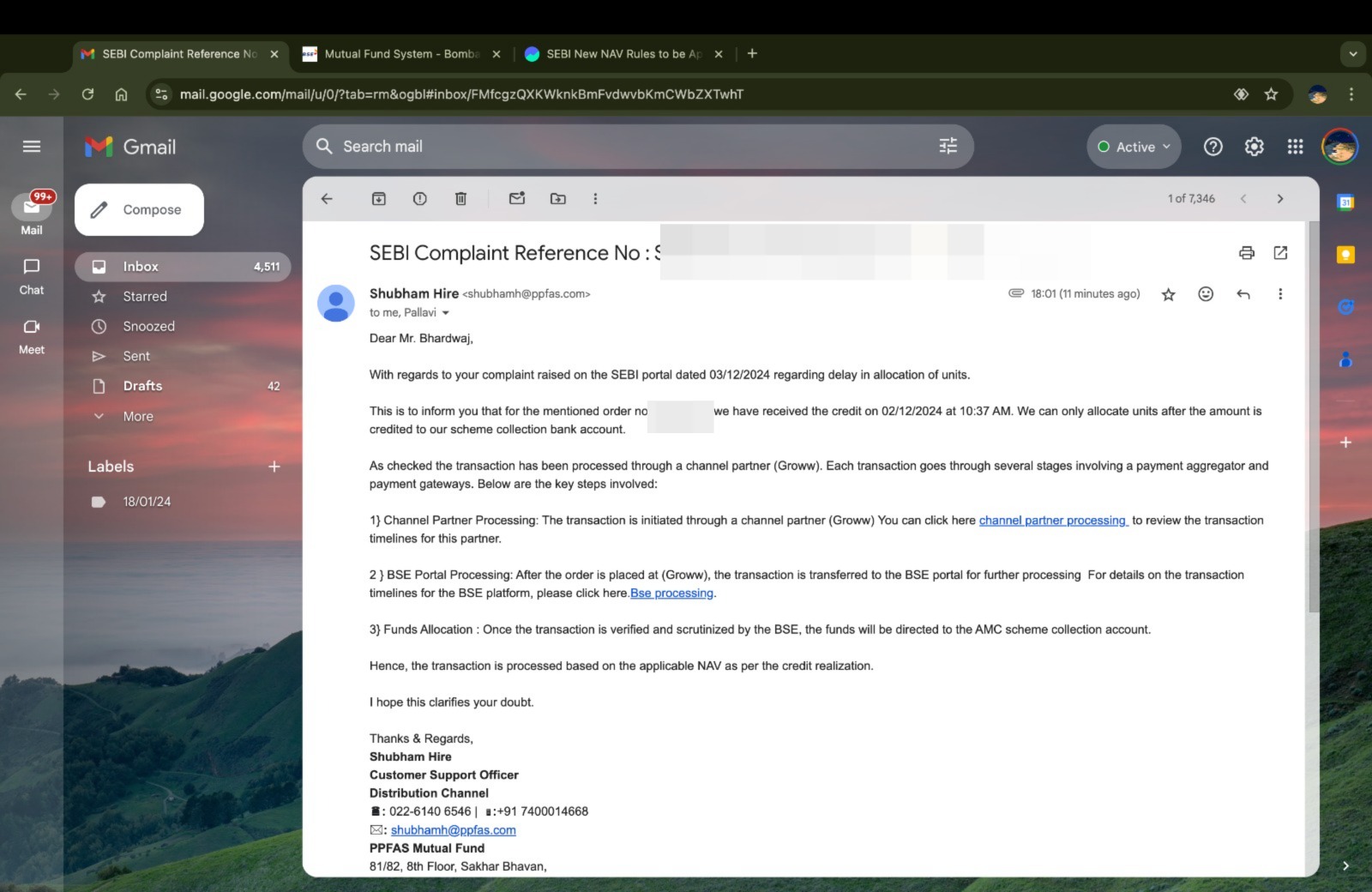Screen dimensions: 1372x892
Task: Open Gmail support help icon
Action: 1213,147
